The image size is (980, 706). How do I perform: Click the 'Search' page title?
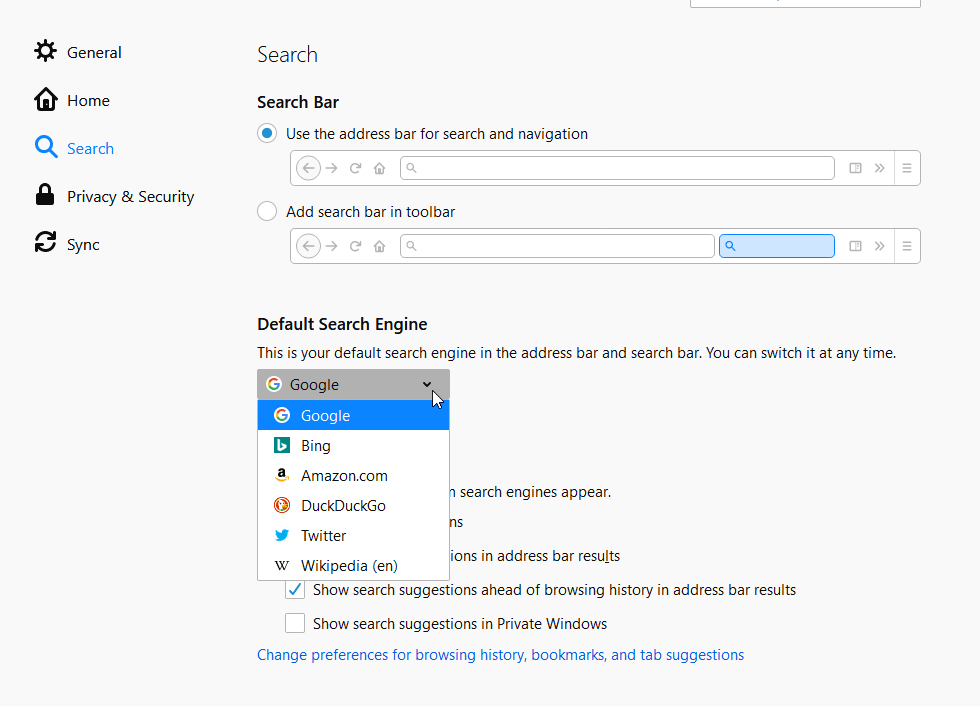pyautogui.click(x=288, y=54)
